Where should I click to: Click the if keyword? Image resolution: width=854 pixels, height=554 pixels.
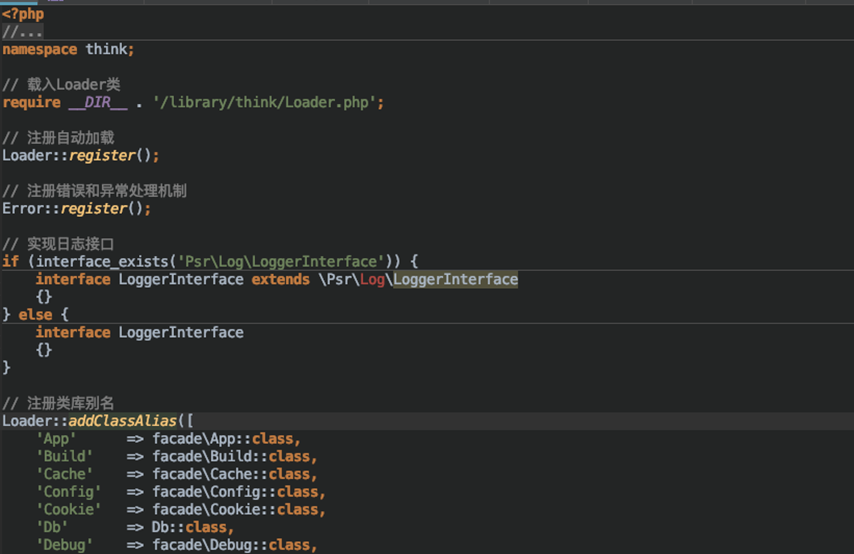pyautogui.click(x=10, y=261)
